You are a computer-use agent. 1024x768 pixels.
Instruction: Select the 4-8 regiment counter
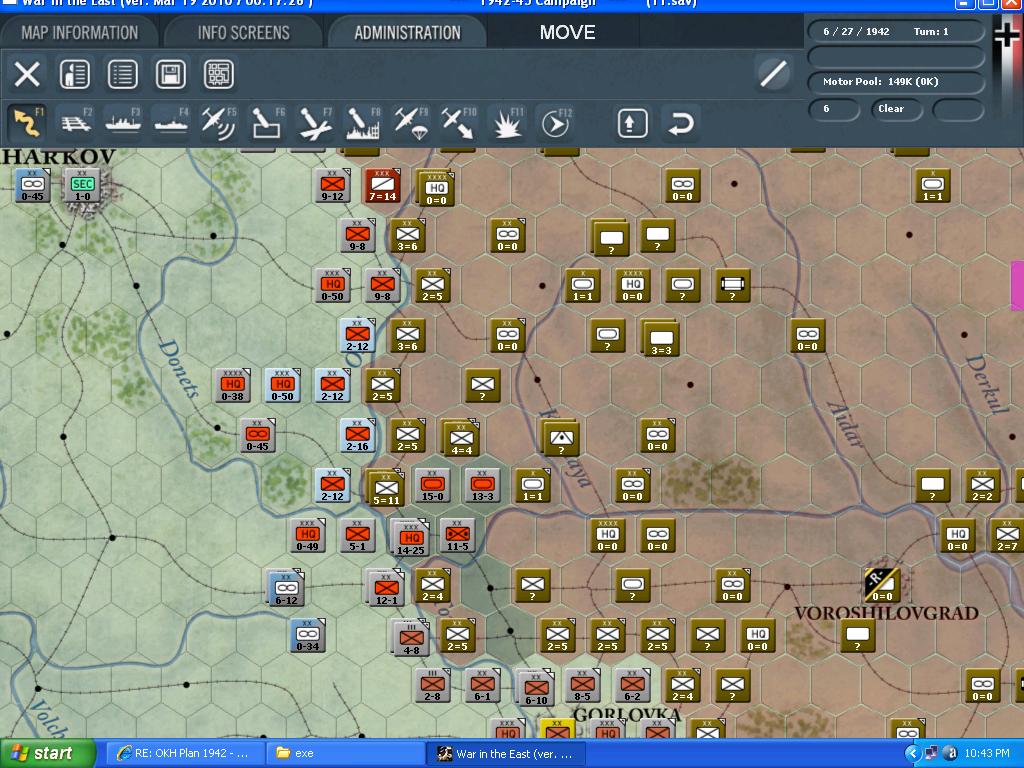[410, 638]
